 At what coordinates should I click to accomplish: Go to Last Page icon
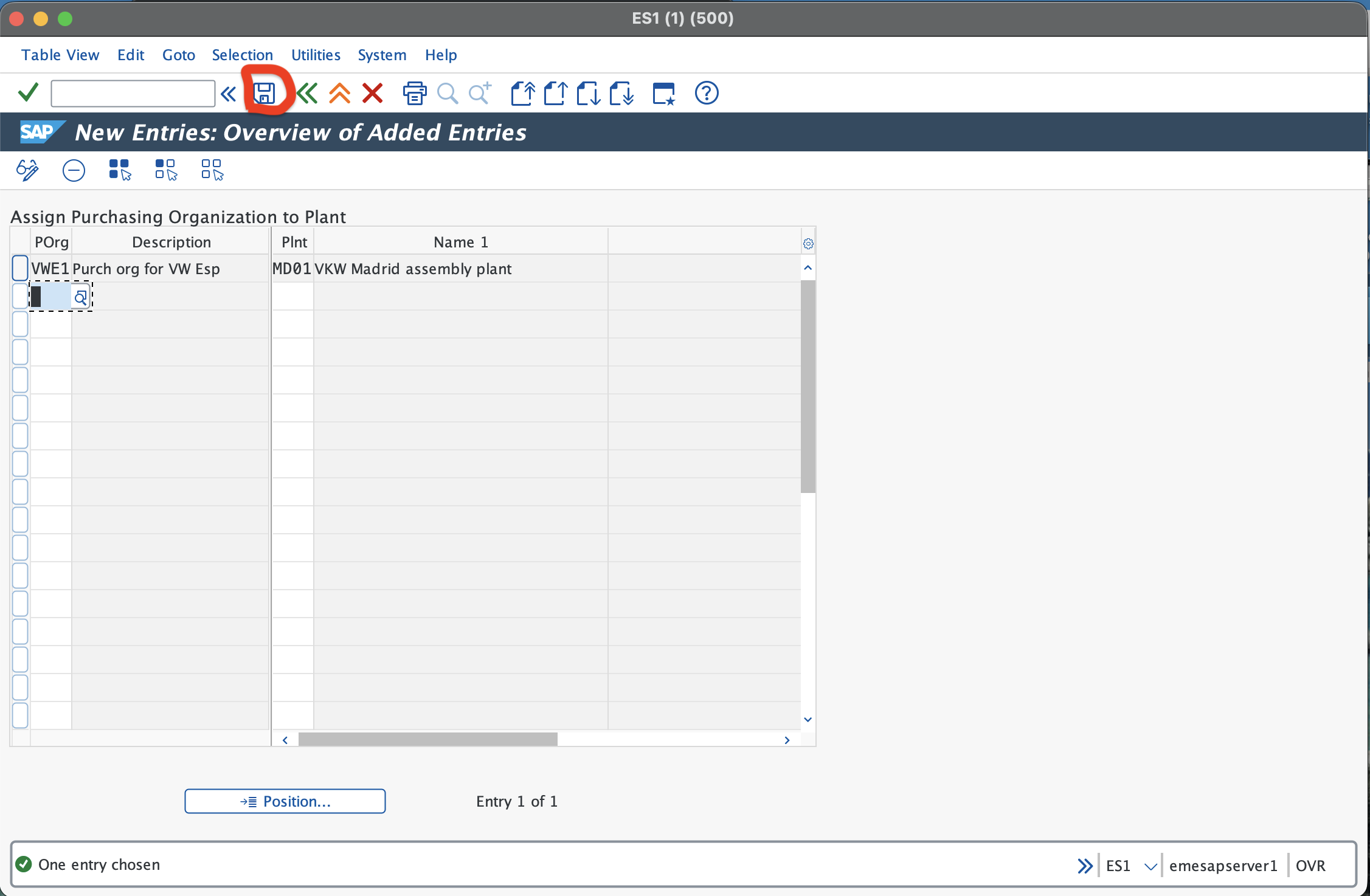[x=621, y=94]
